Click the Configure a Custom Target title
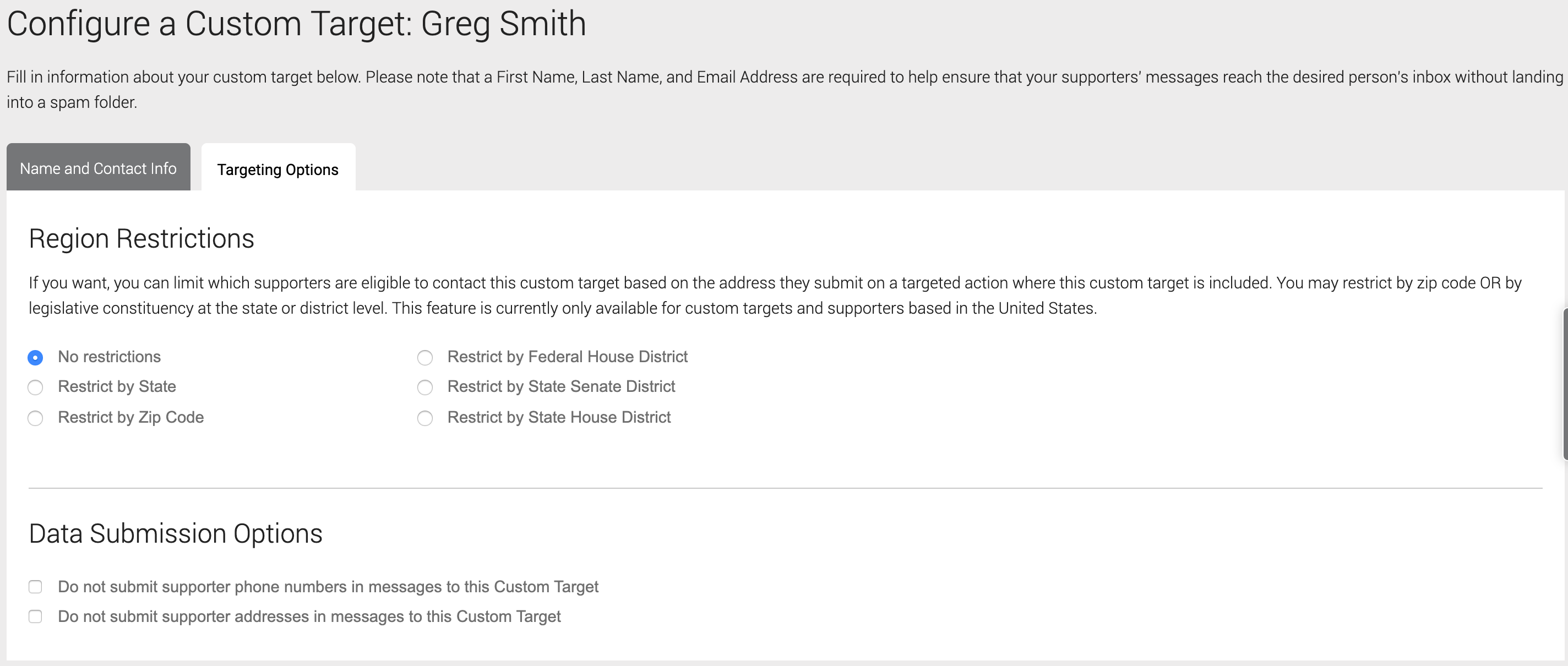 [296, 24]
